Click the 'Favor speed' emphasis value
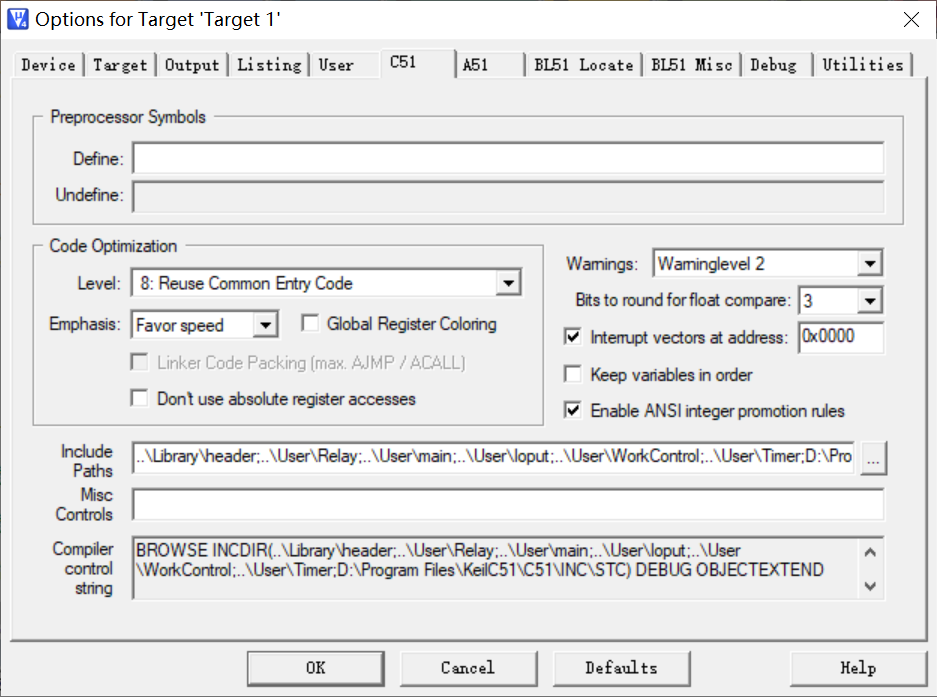The width and height of the screenshot is (937, 697). (180, 325)
